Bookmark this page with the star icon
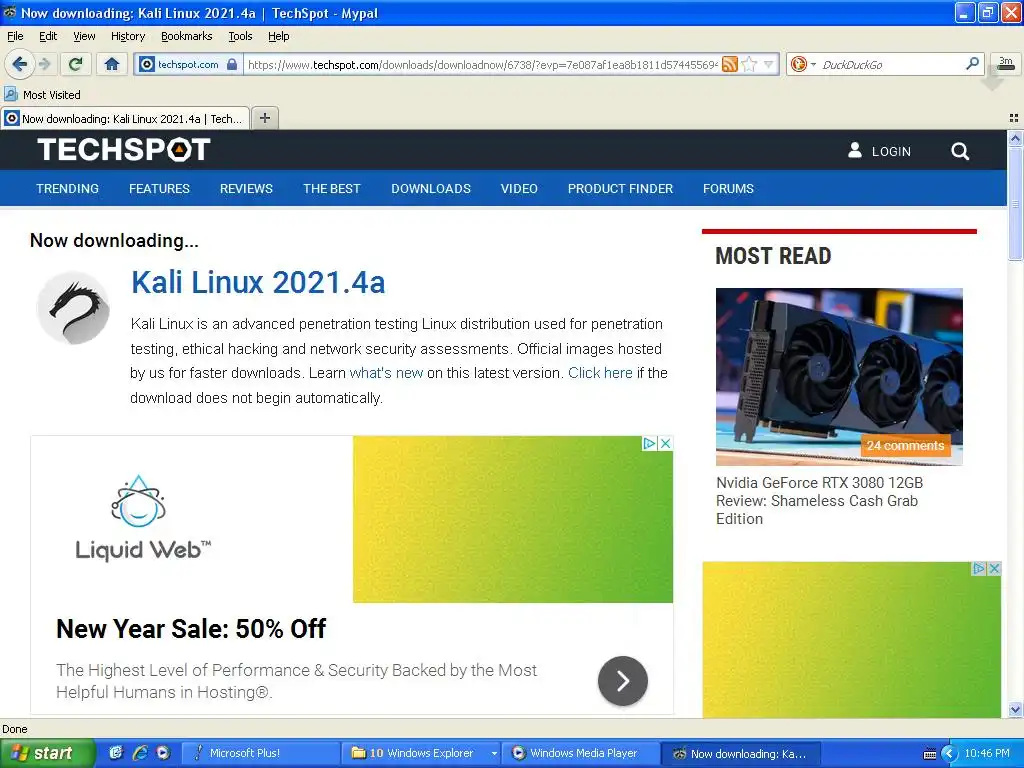The width and height of the screenshot is (1024, 768). coord(749,64)
